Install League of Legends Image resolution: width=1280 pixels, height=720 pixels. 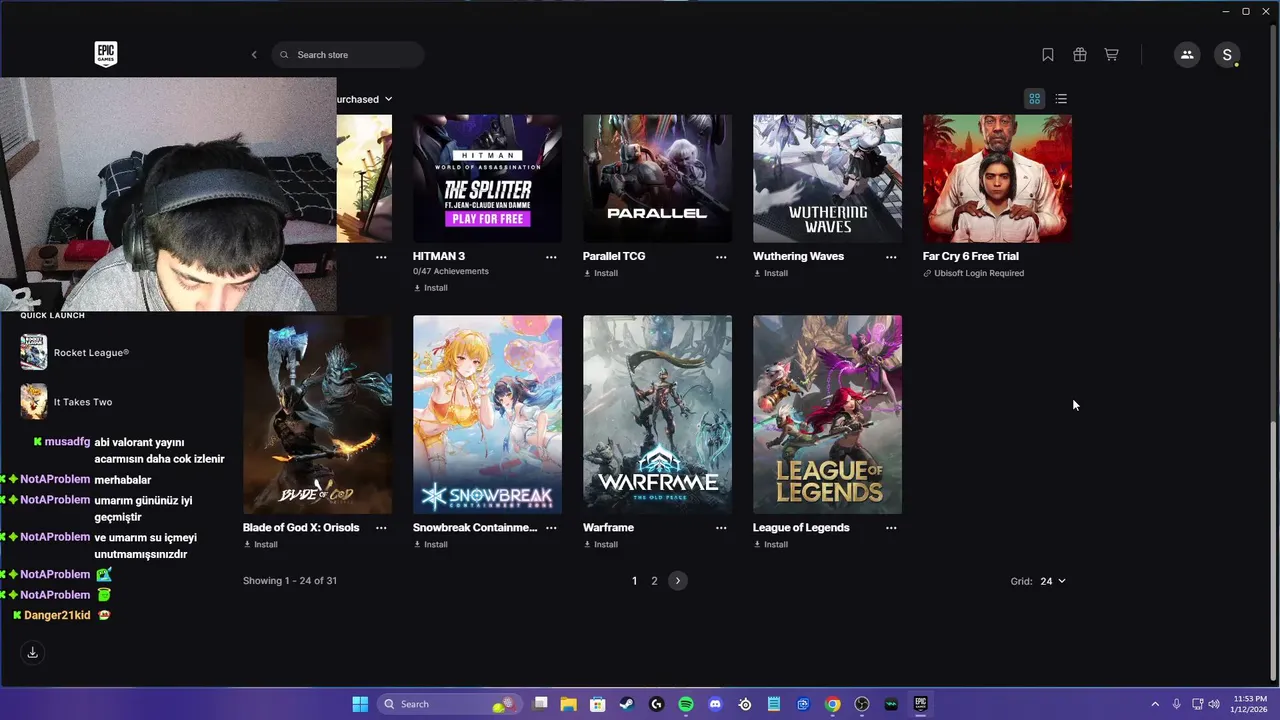click(x=771, y=545)
